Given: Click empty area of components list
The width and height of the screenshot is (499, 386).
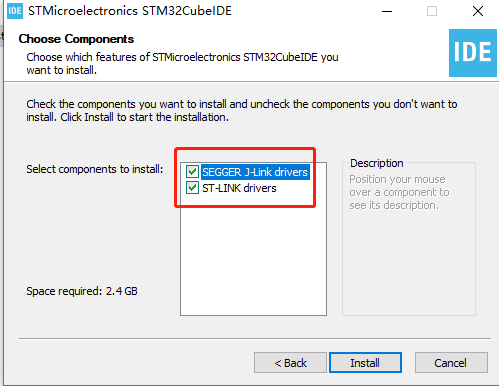Looking at the screenshot, I should [x=253, y=260].
